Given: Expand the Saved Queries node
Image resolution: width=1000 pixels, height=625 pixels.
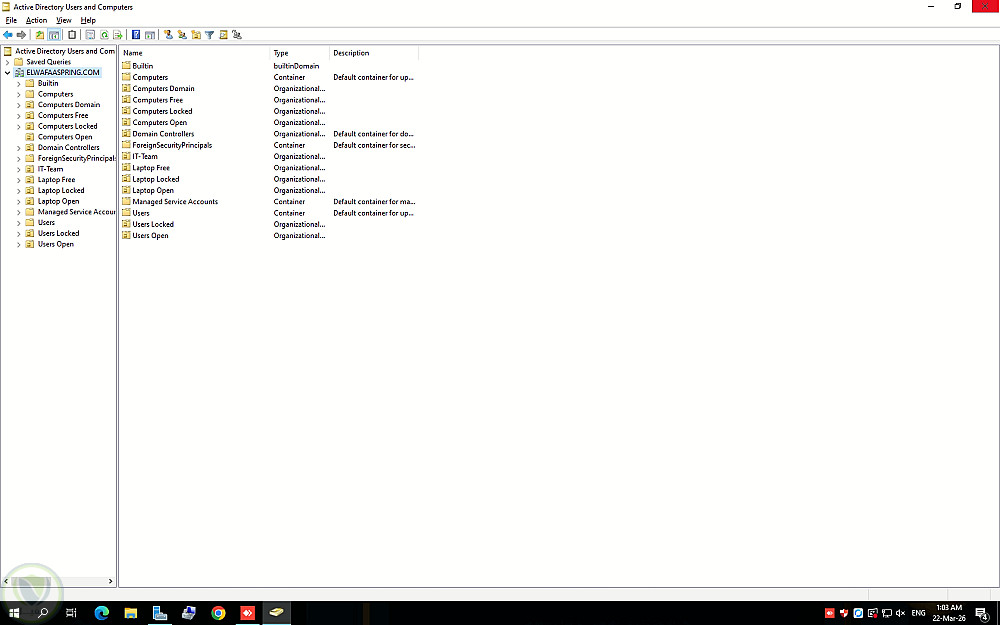Looking at the screenshot, I should (8, 62).
